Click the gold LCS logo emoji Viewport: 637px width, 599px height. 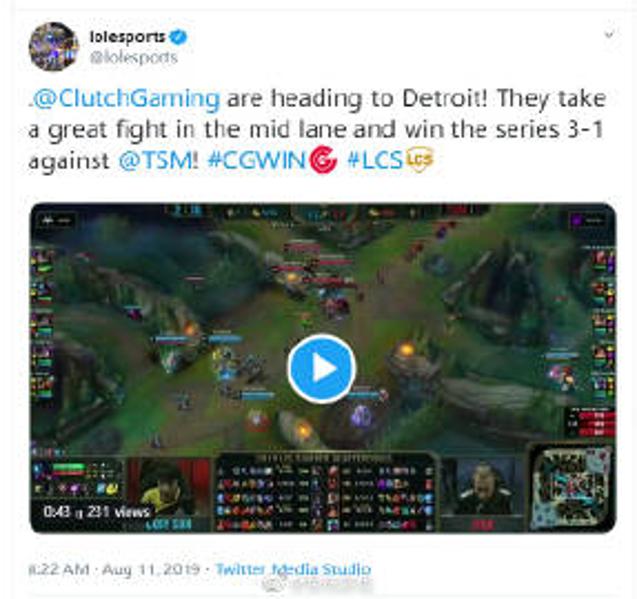coord(420,159)
